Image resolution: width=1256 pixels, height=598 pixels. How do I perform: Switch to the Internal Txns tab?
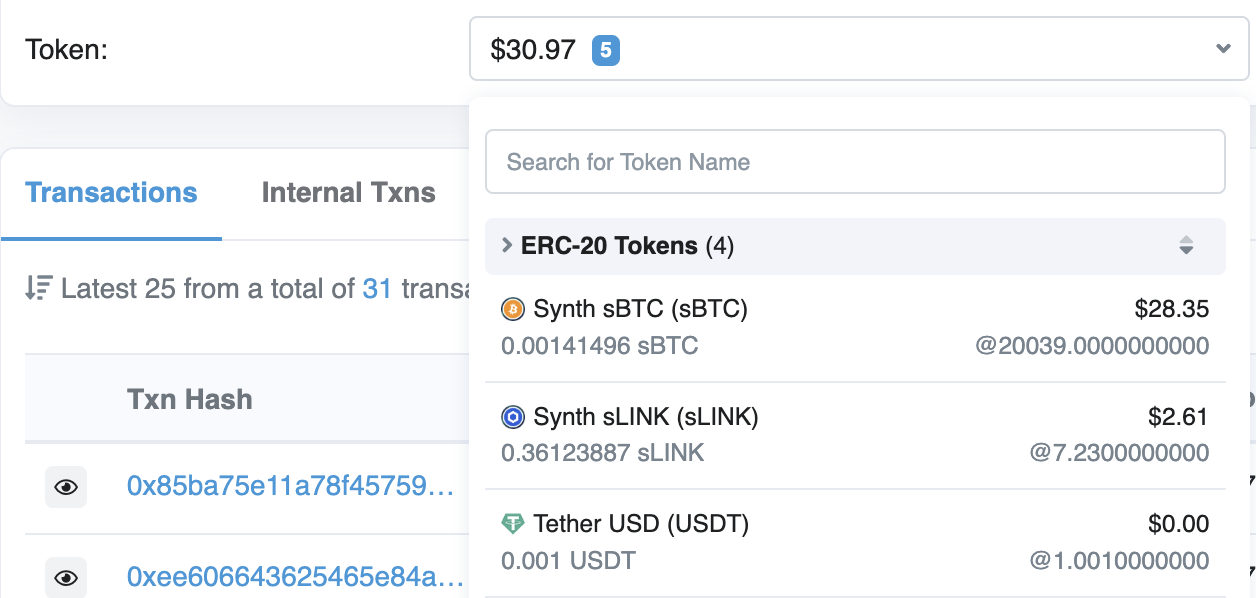click(x=348, y=192)
